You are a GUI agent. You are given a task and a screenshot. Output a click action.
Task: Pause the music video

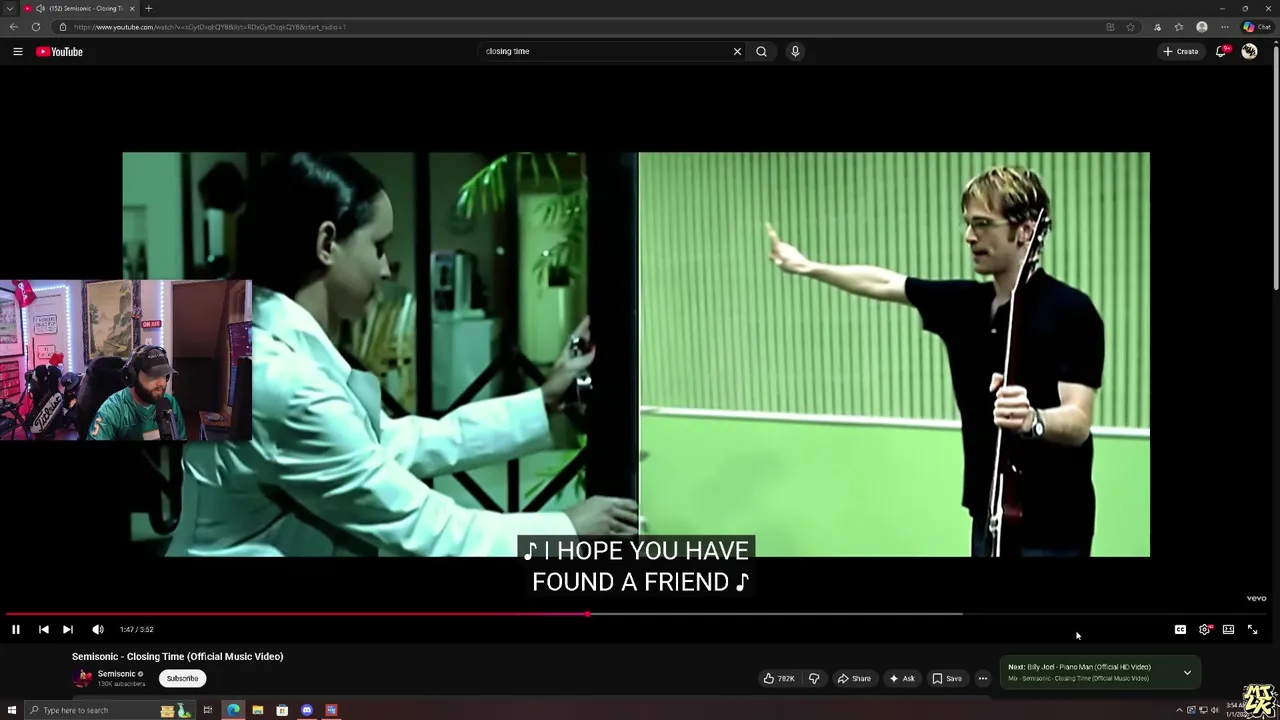pos(16,629)
